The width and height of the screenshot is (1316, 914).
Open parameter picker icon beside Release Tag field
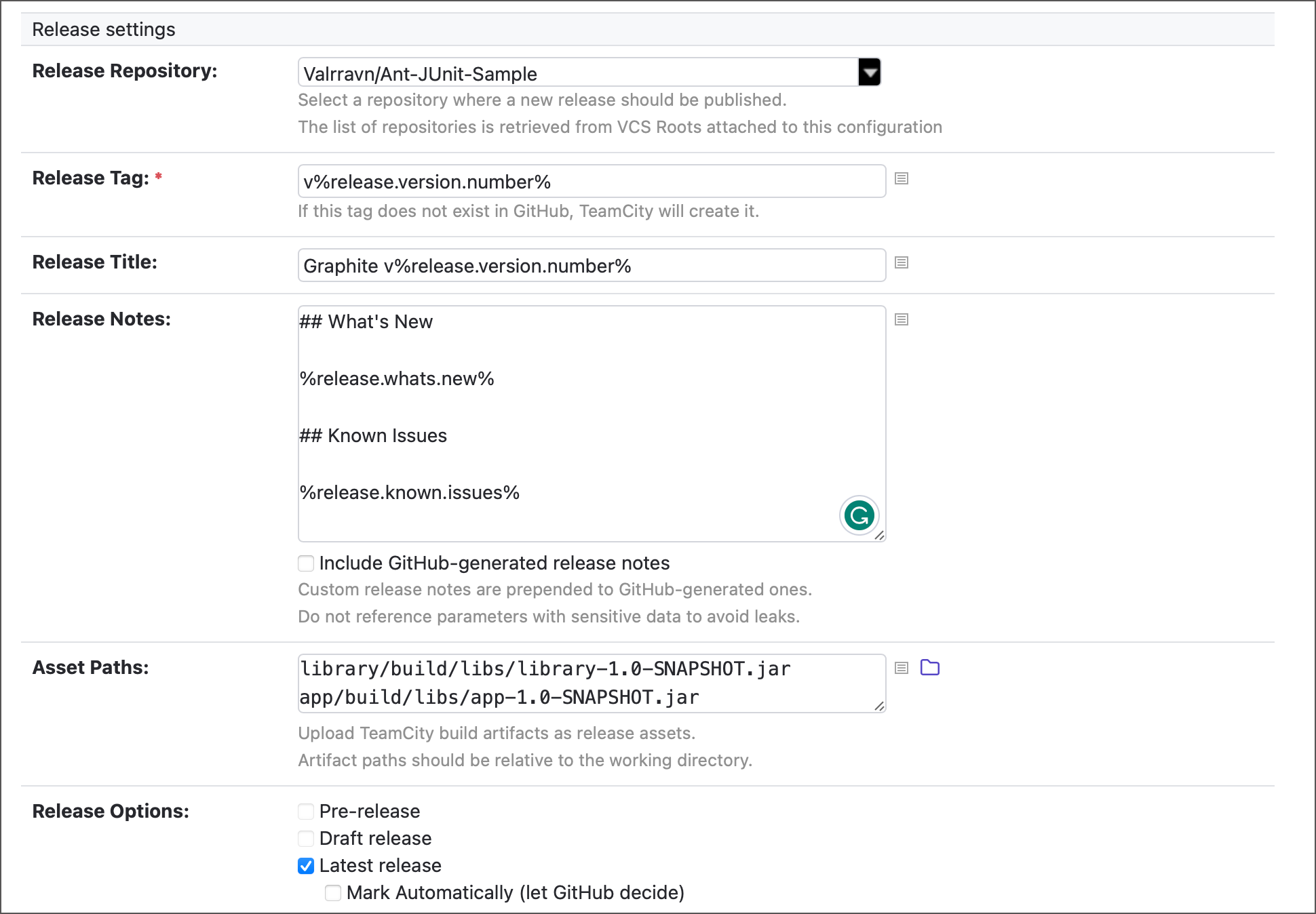click(x=902, y=178)
